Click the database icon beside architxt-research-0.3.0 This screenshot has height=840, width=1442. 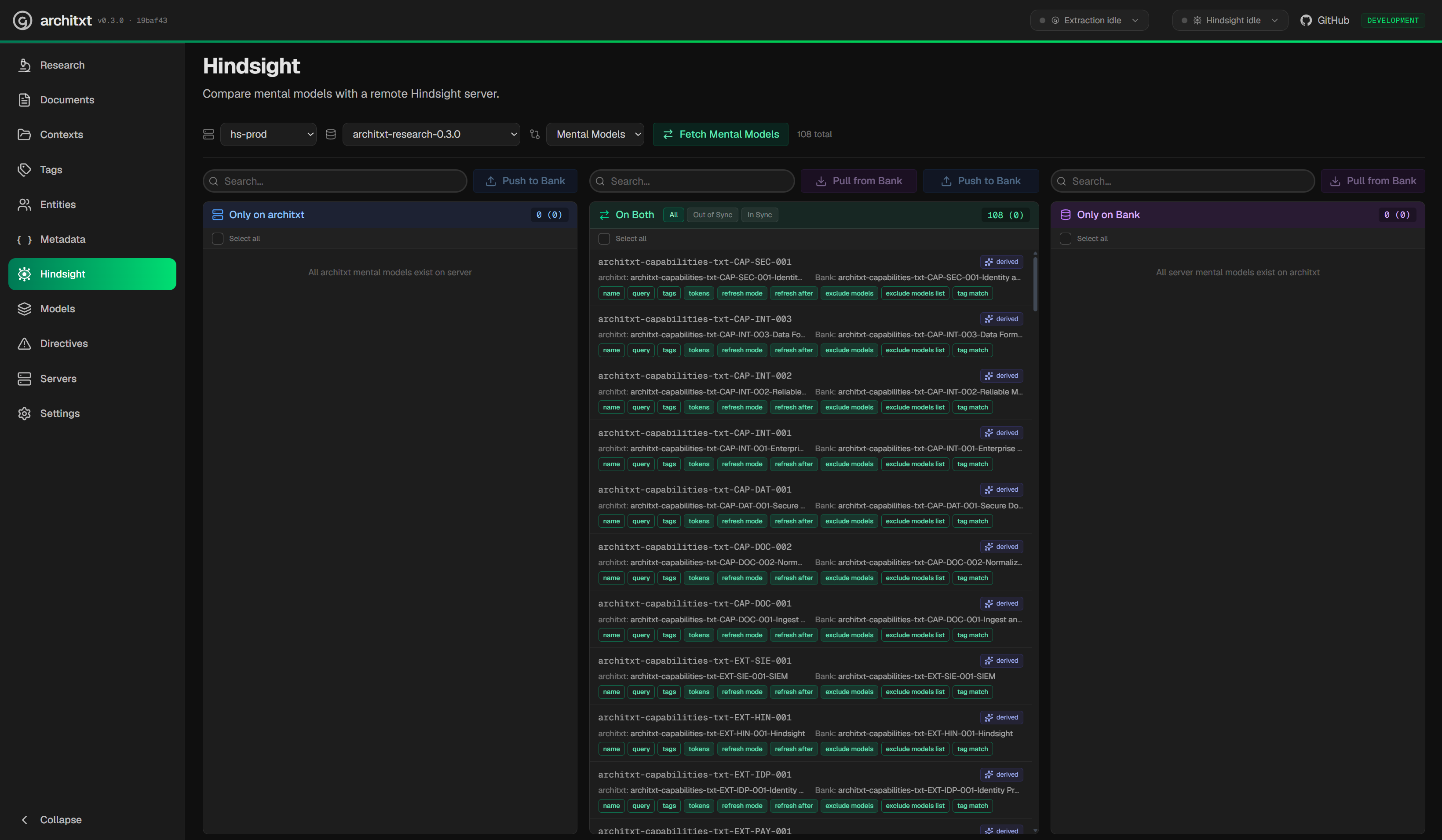[331, 135]
